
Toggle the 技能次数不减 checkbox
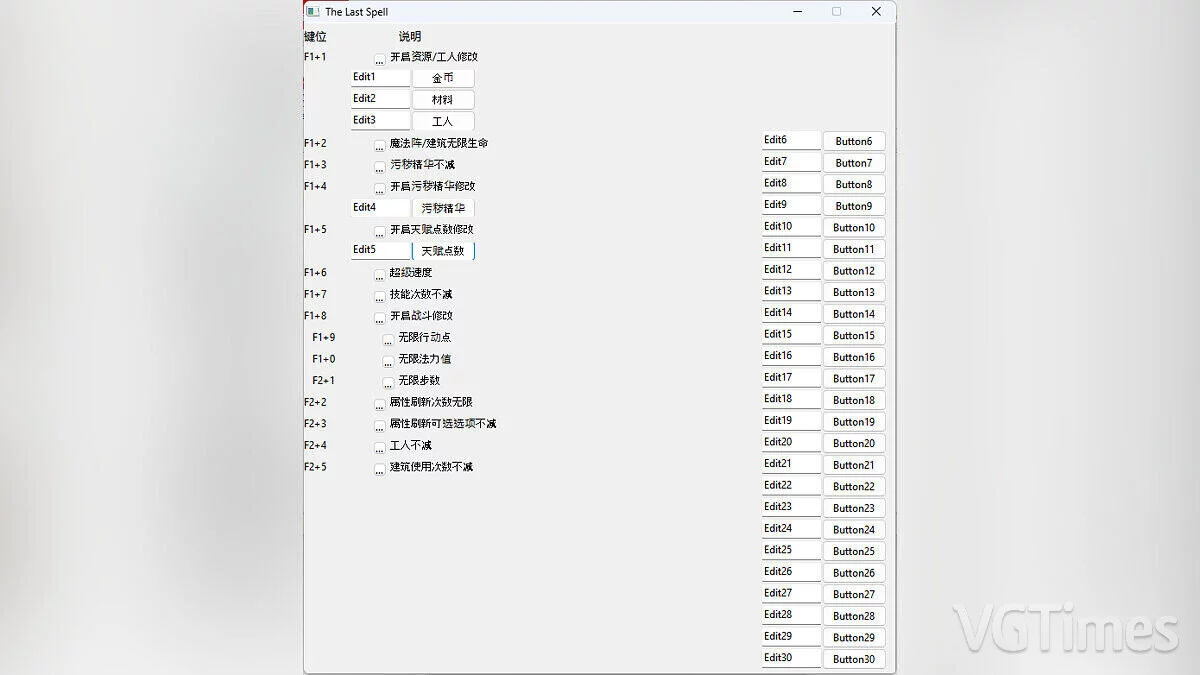(380, 296)
